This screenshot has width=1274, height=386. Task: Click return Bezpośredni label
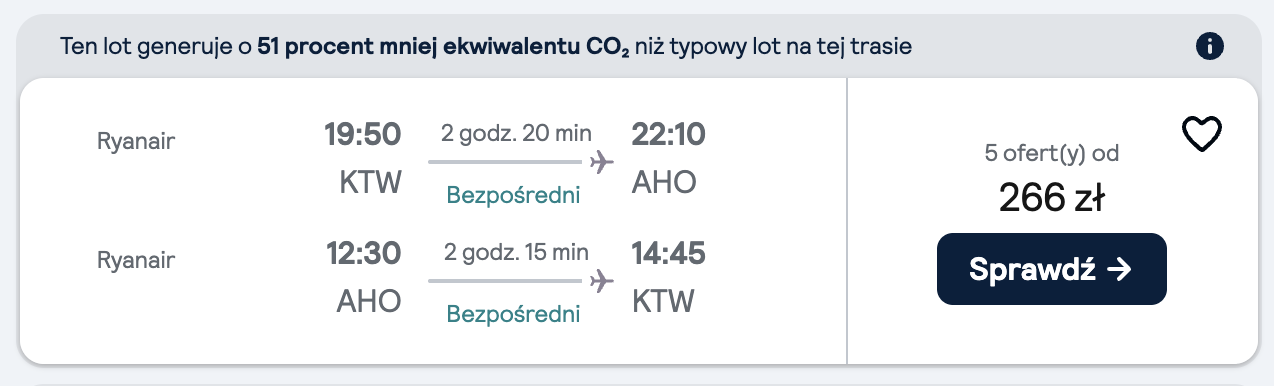pyautogui.click(x=513, y=314)
